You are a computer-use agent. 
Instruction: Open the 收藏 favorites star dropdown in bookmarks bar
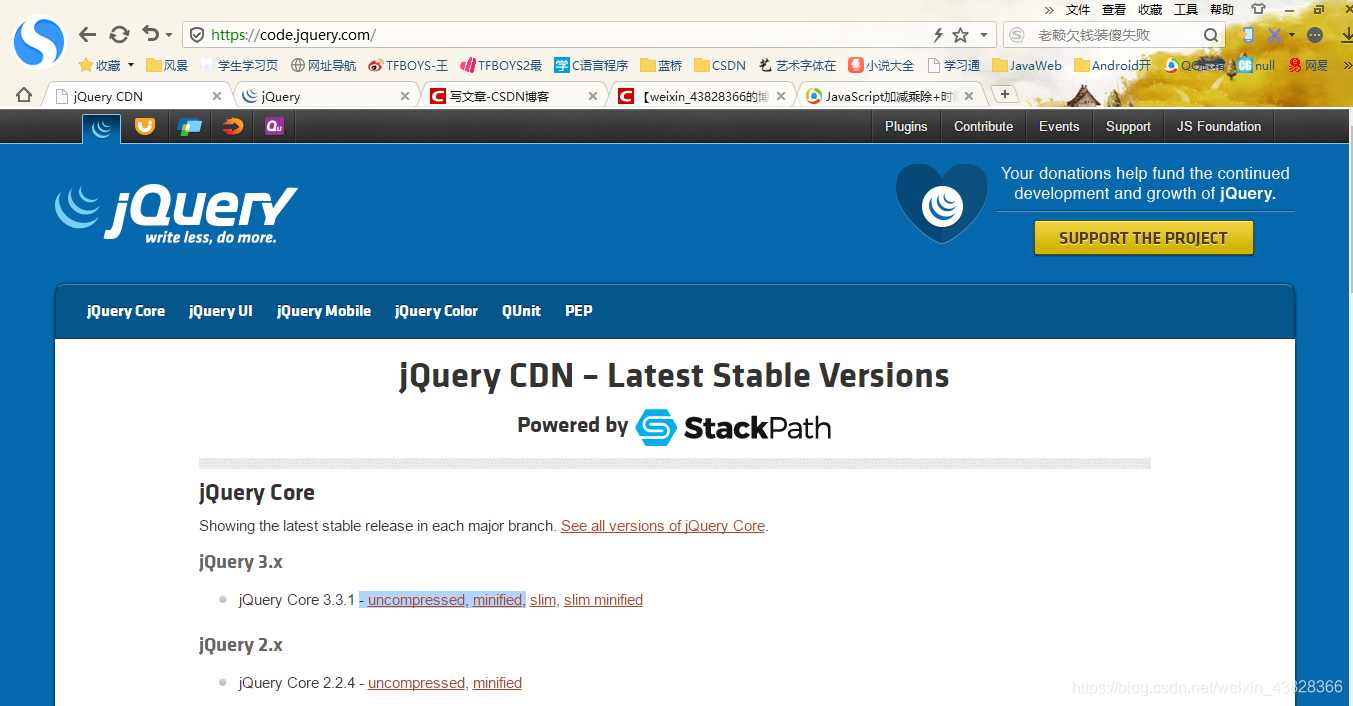(x=106, y=65)
